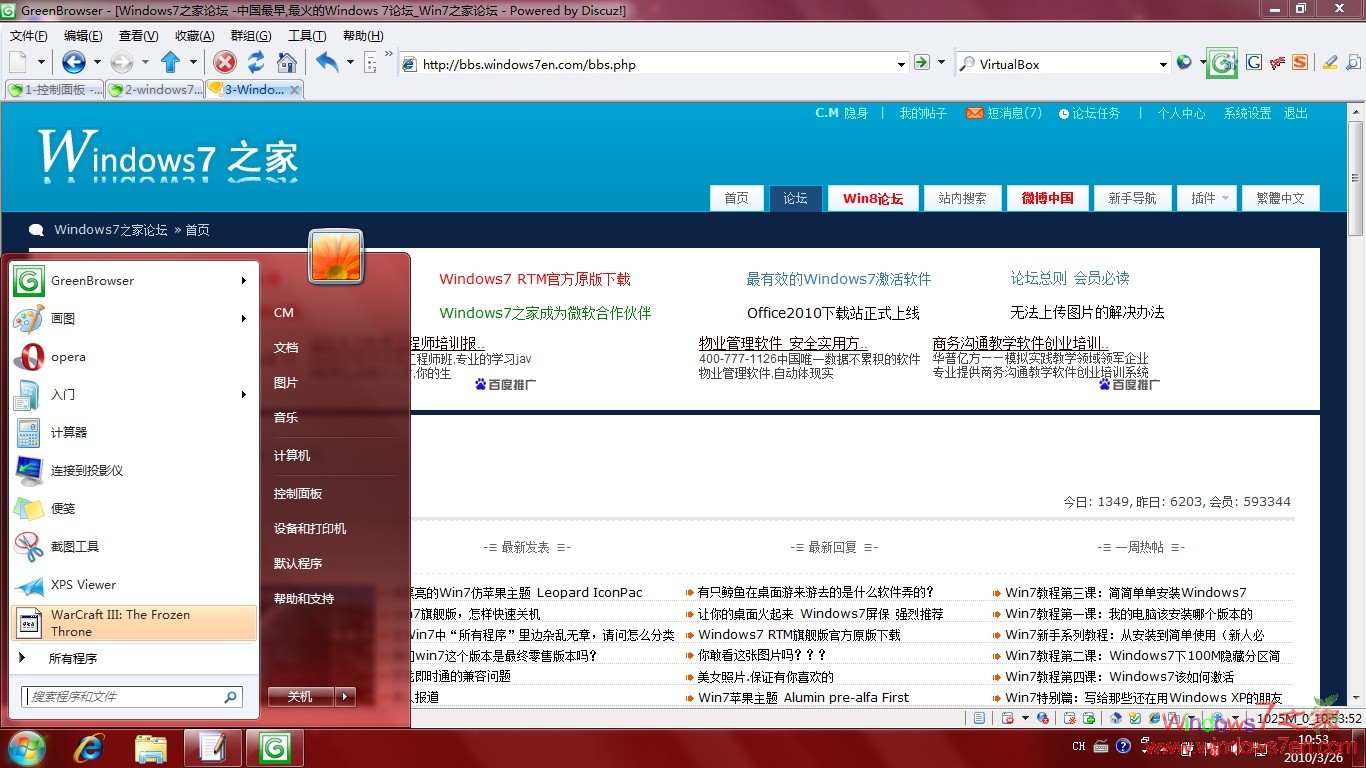Open 计算机 from the Start menu right pane

292,455
